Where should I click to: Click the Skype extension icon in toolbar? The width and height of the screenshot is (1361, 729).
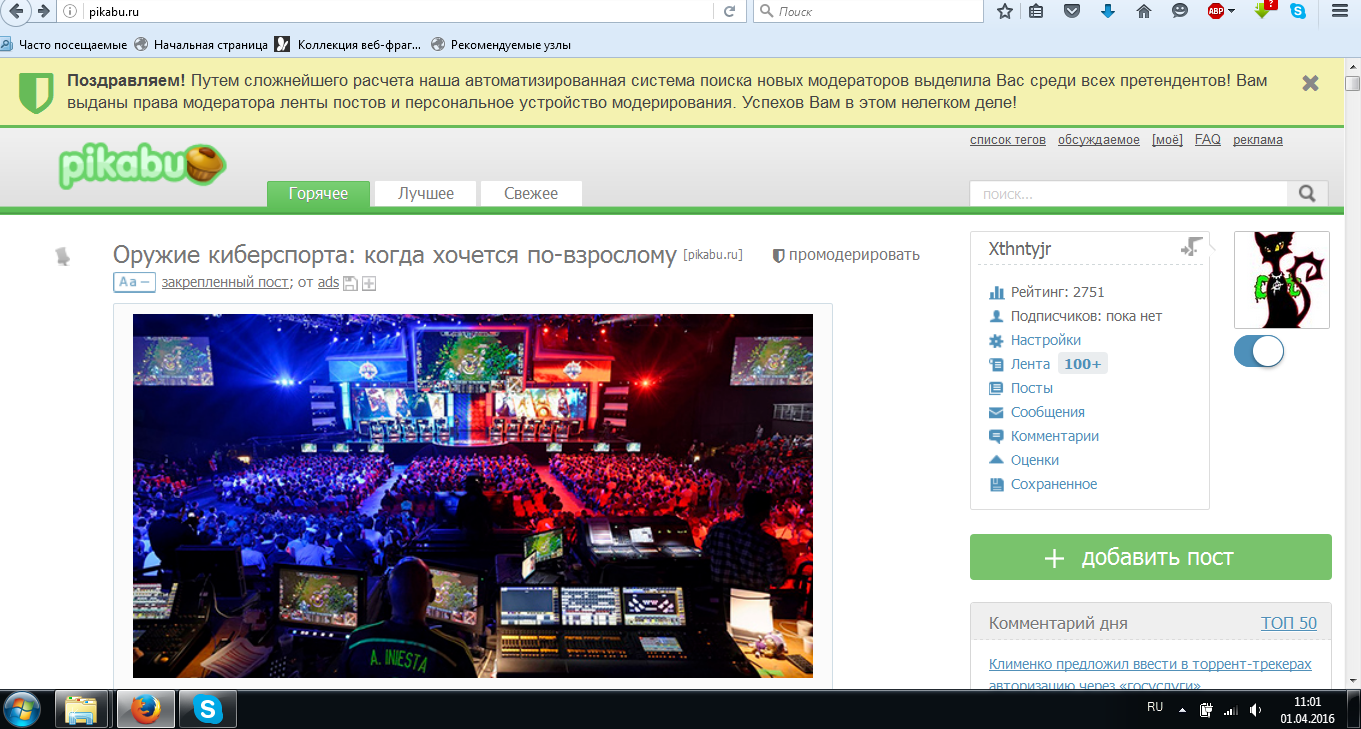1298,11
